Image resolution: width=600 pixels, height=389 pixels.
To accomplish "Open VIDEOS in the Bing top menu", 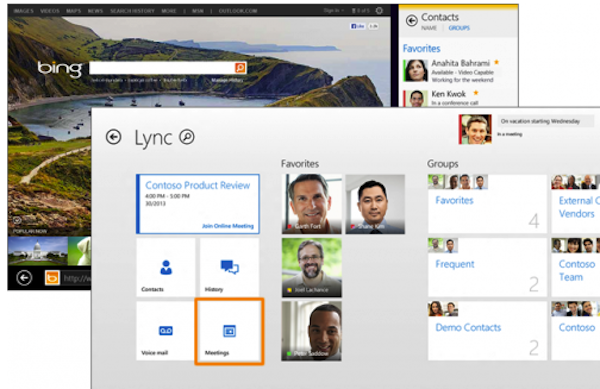I will [50, 11].
